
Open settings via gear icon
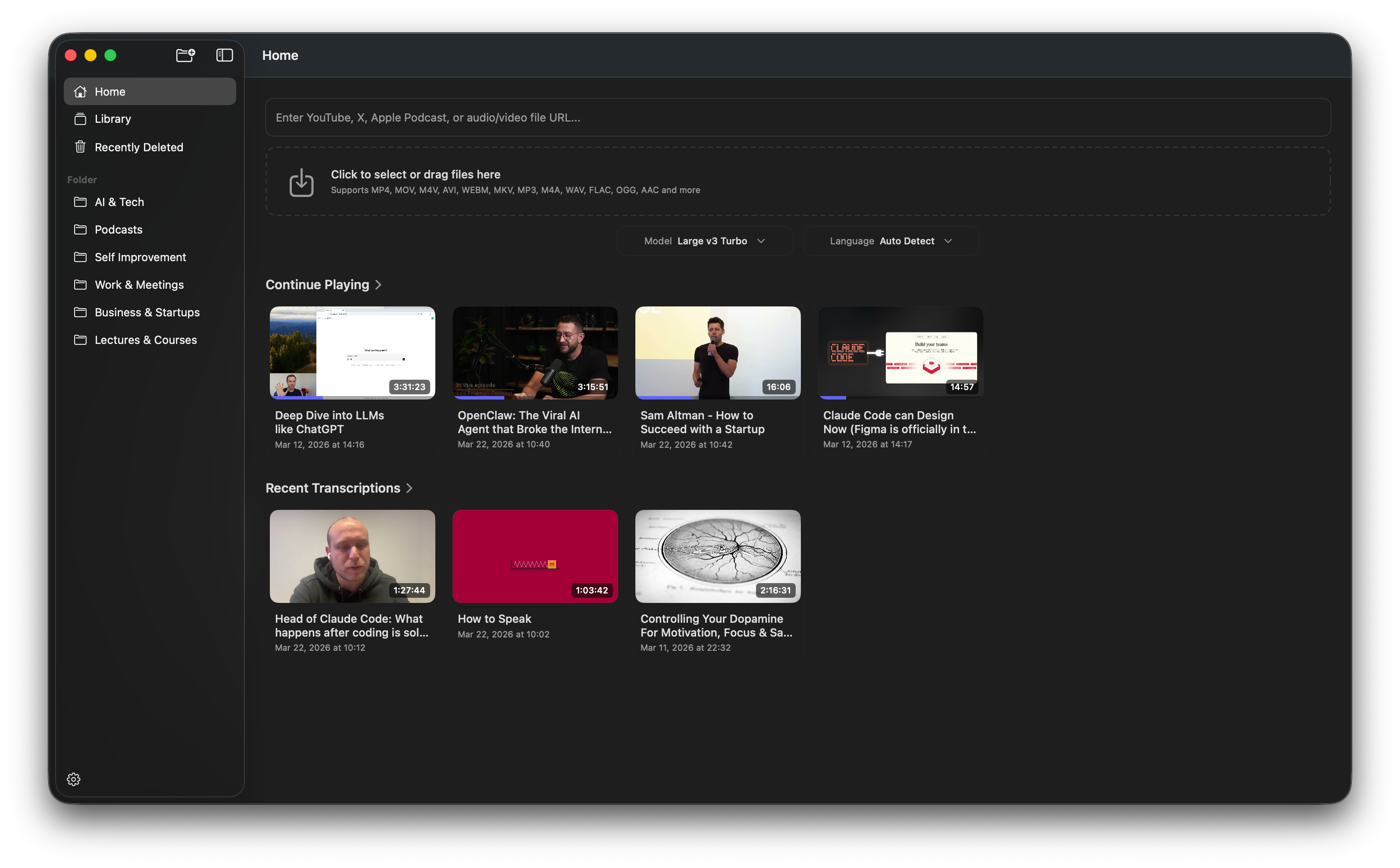pyautogui.click(x=73, y=779)
